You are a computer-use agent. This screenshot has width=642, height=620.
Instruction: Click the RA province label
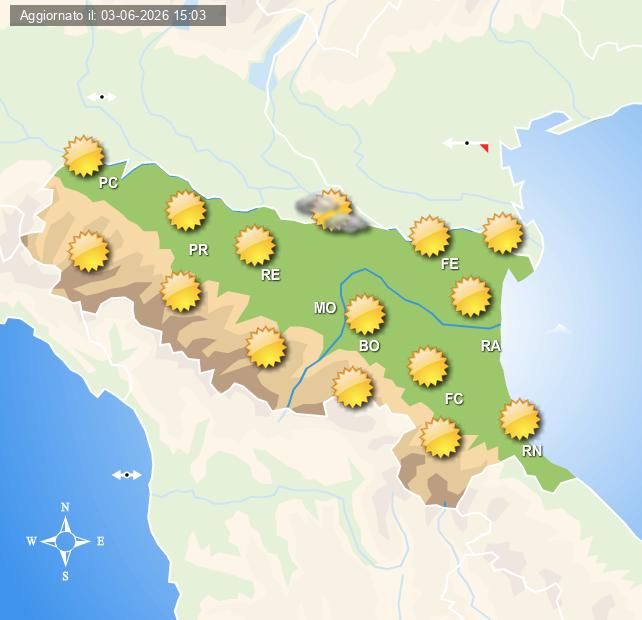pos(491,346)
